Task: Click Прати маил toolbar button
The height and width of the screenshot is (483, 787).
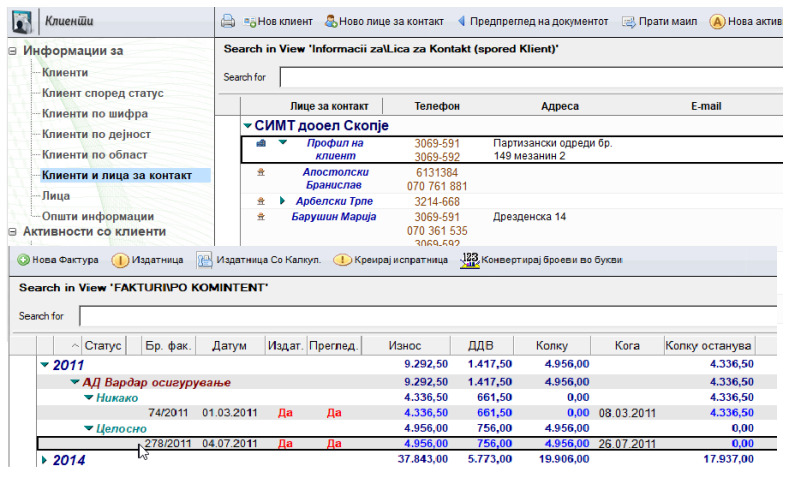Action: [x=660, y=22]
